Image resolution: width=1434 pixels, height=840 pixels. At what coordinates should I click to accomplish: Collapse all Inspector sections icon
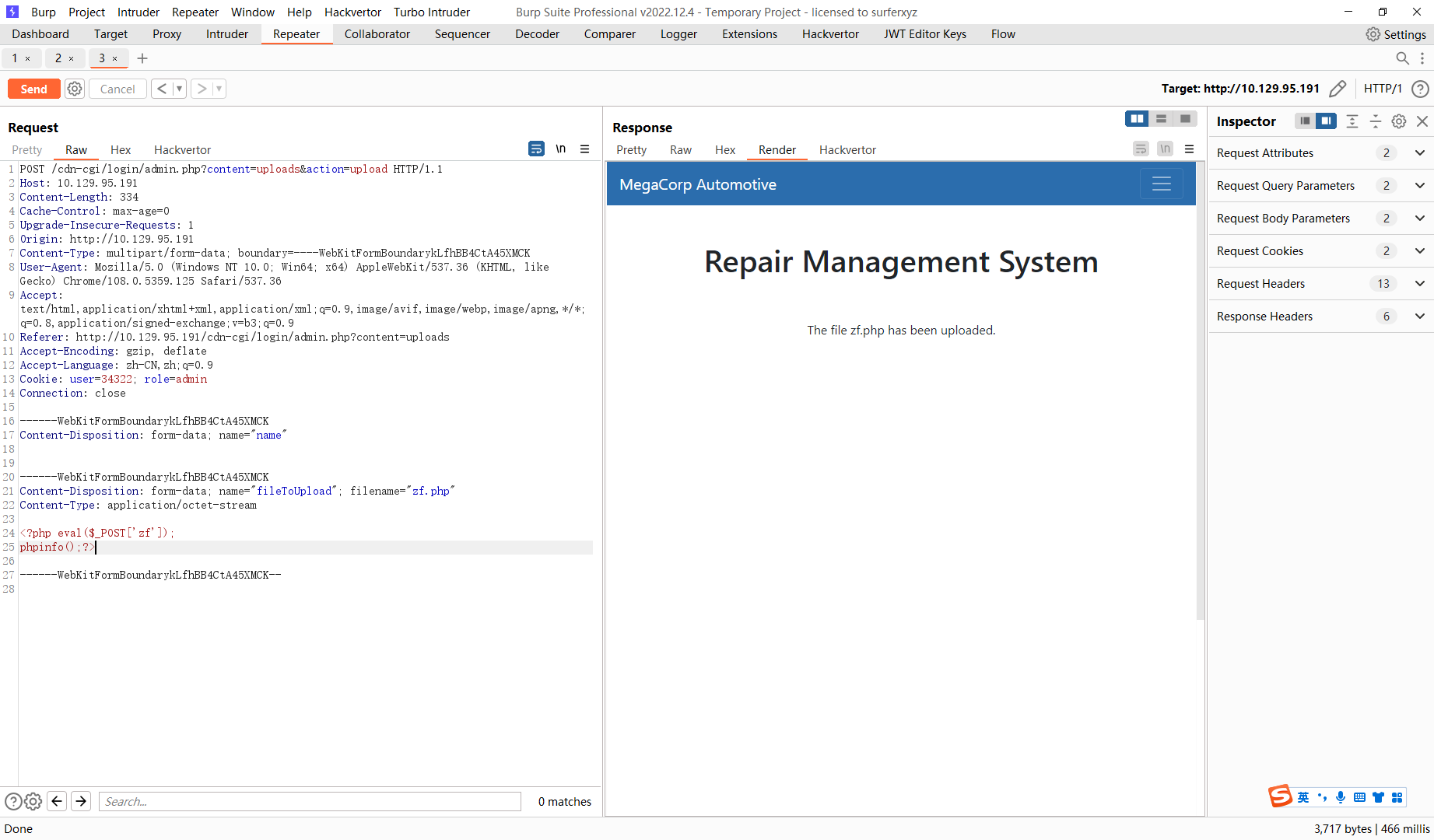(1376, 121)
